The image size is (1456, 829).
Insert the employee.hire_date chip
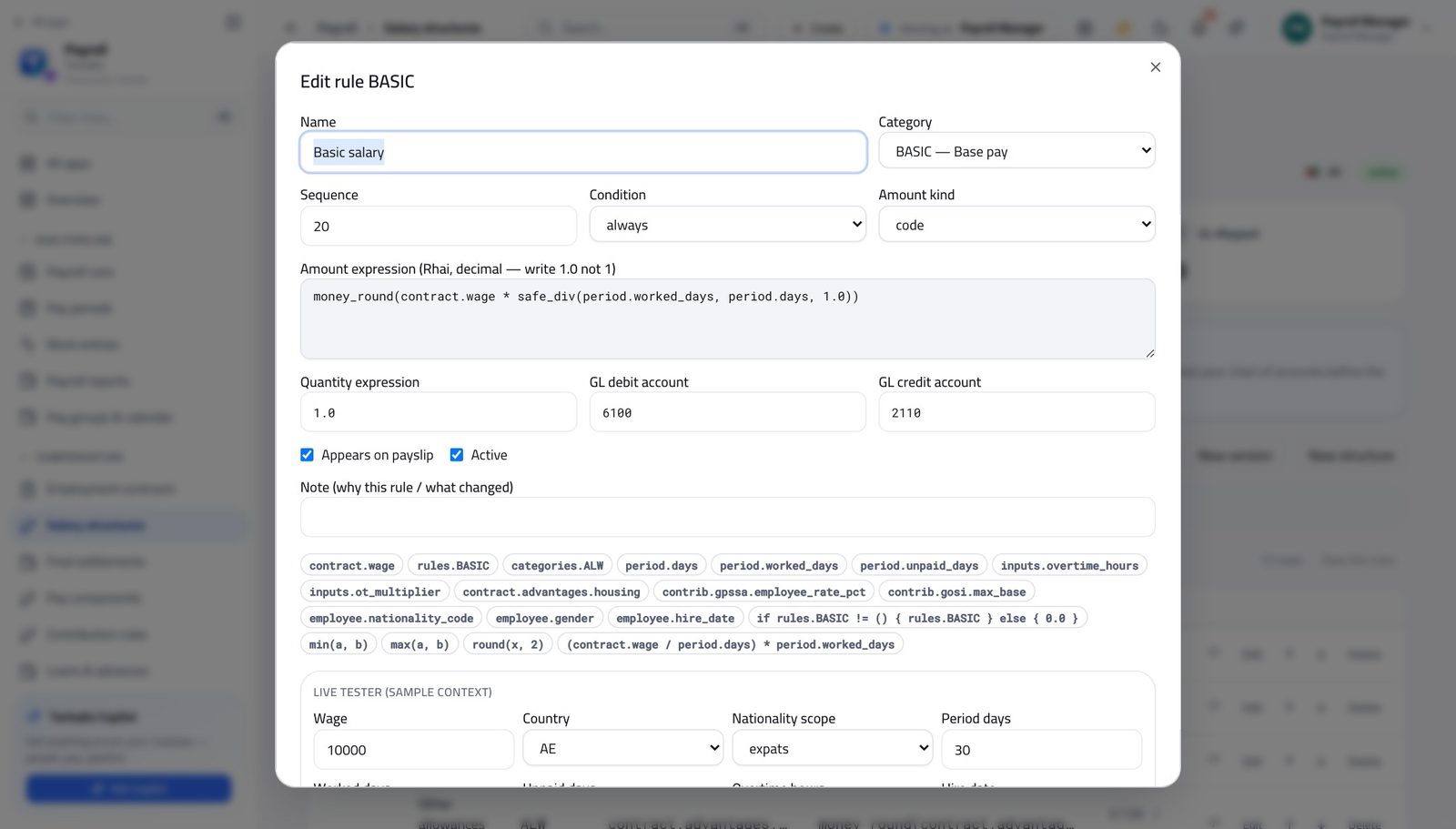click(x=675, y=619)
